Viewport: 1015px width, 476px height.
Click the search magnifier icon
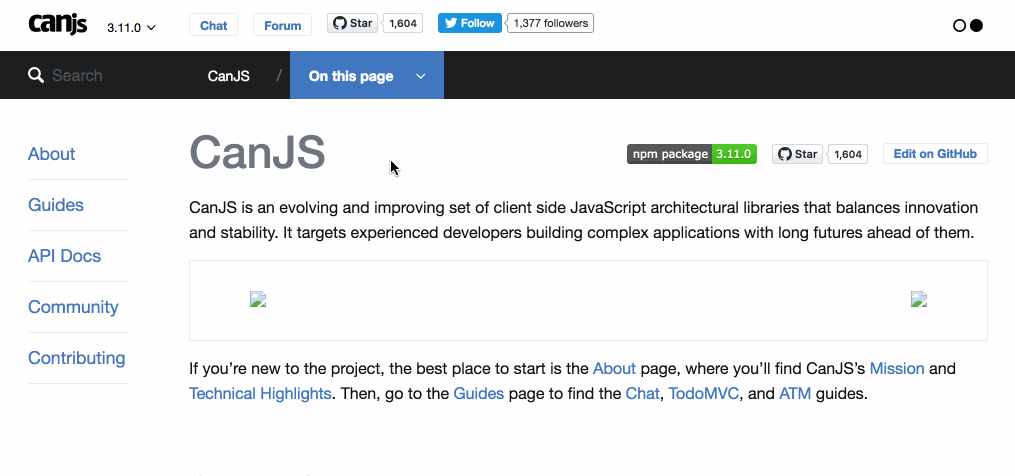tap(36, 75)
